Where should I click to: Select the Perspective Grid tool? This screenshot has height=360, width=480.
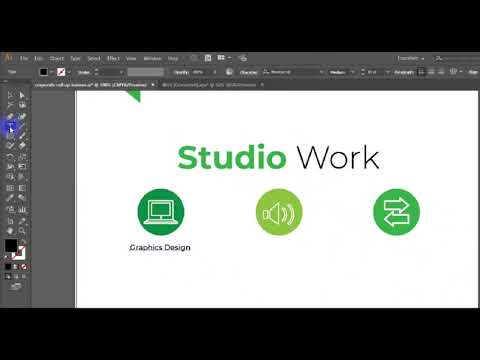pos(22,177)
